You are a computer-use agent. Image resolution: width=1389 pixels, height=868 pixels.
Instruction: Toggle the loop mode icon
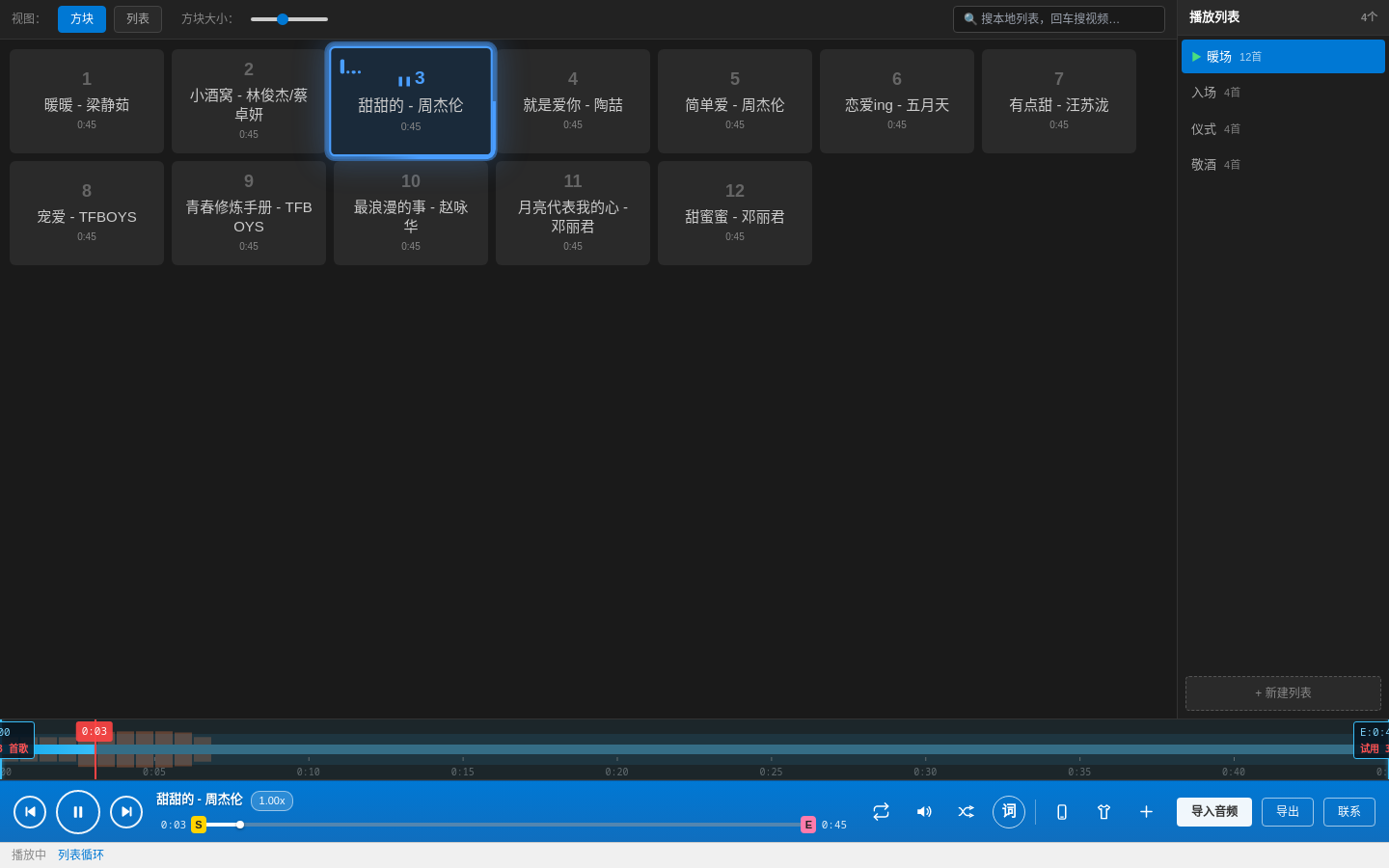point(881,812)
